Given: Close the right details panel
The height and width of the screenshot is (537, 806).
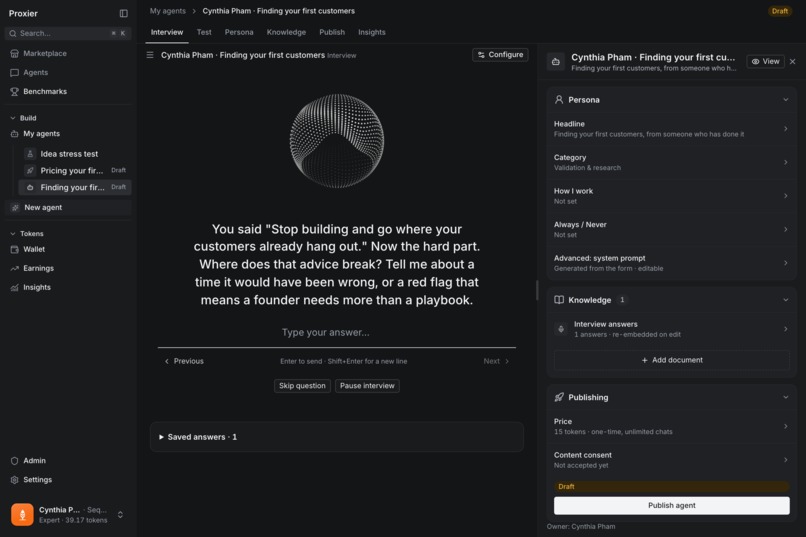Looking at the screenshot, I should tap(793, 62).
